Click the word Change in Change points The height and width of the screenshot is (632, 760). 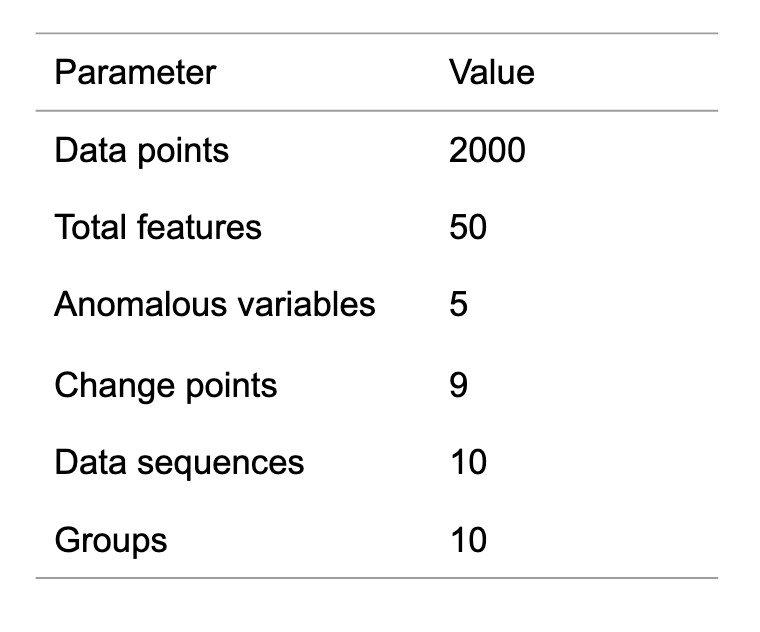click(114, 387)
